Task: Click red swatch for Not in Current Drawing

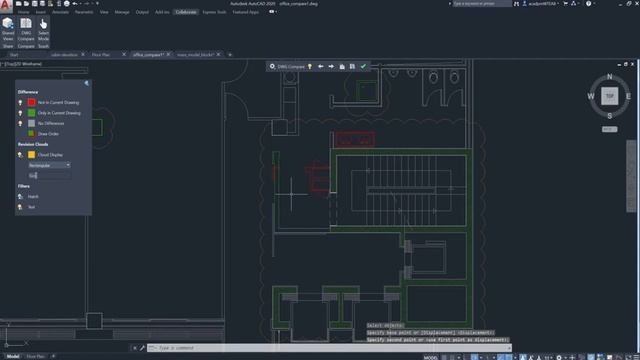Action: 31,102
